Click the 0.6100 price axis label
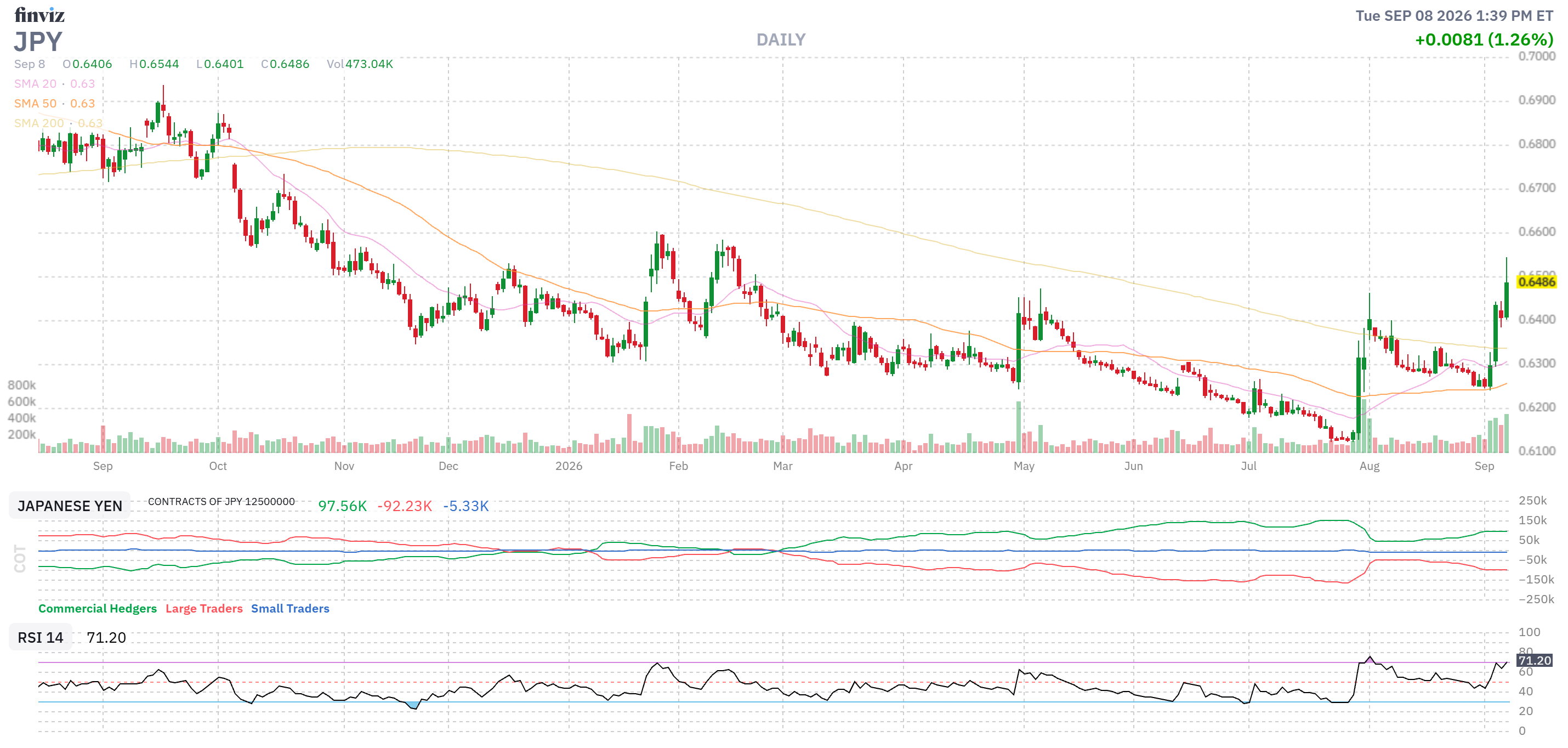 coord(1536,451)
